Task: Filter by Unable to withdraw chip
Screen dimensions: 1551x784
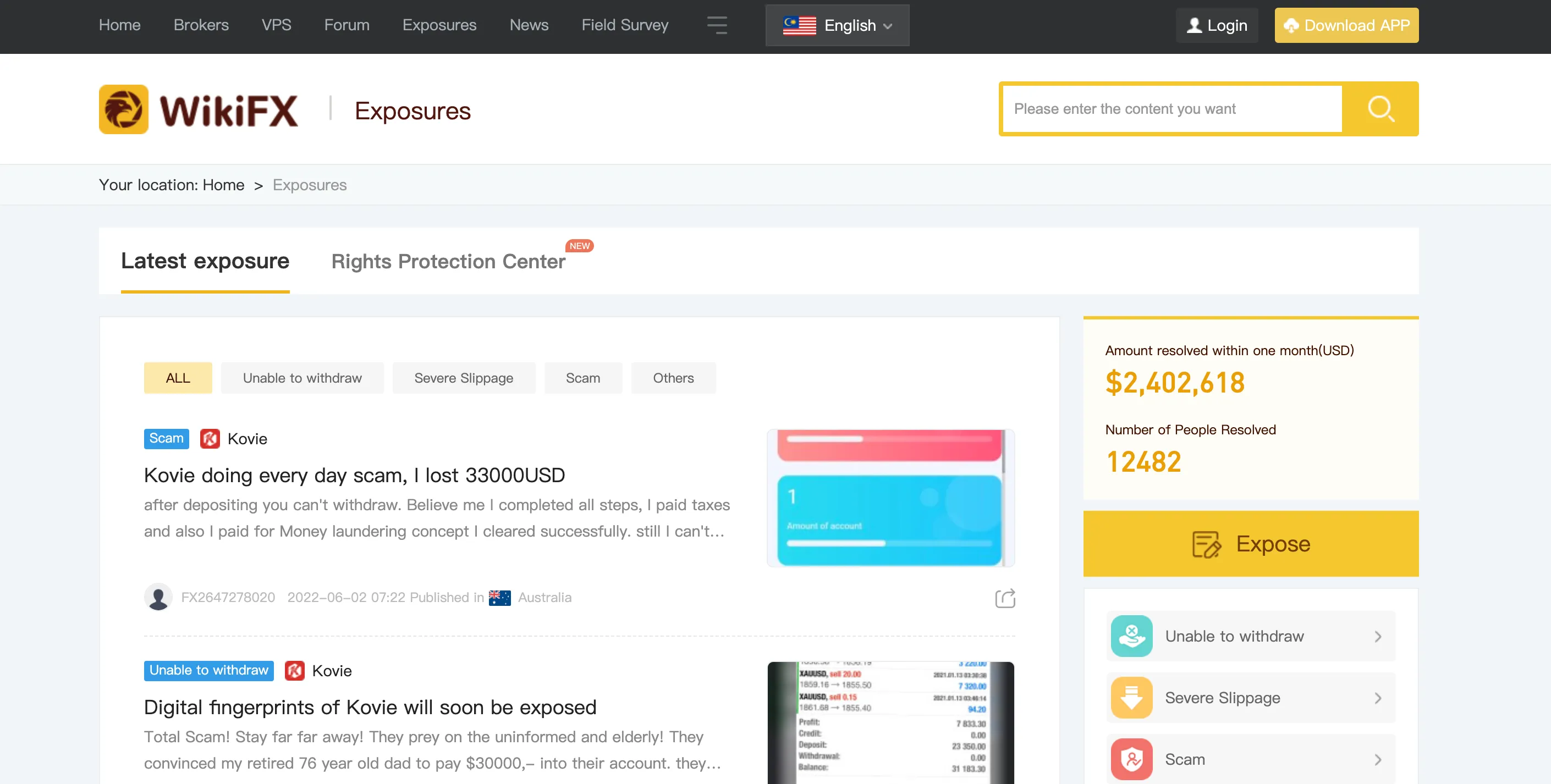Action: click(x=302, y=378)
